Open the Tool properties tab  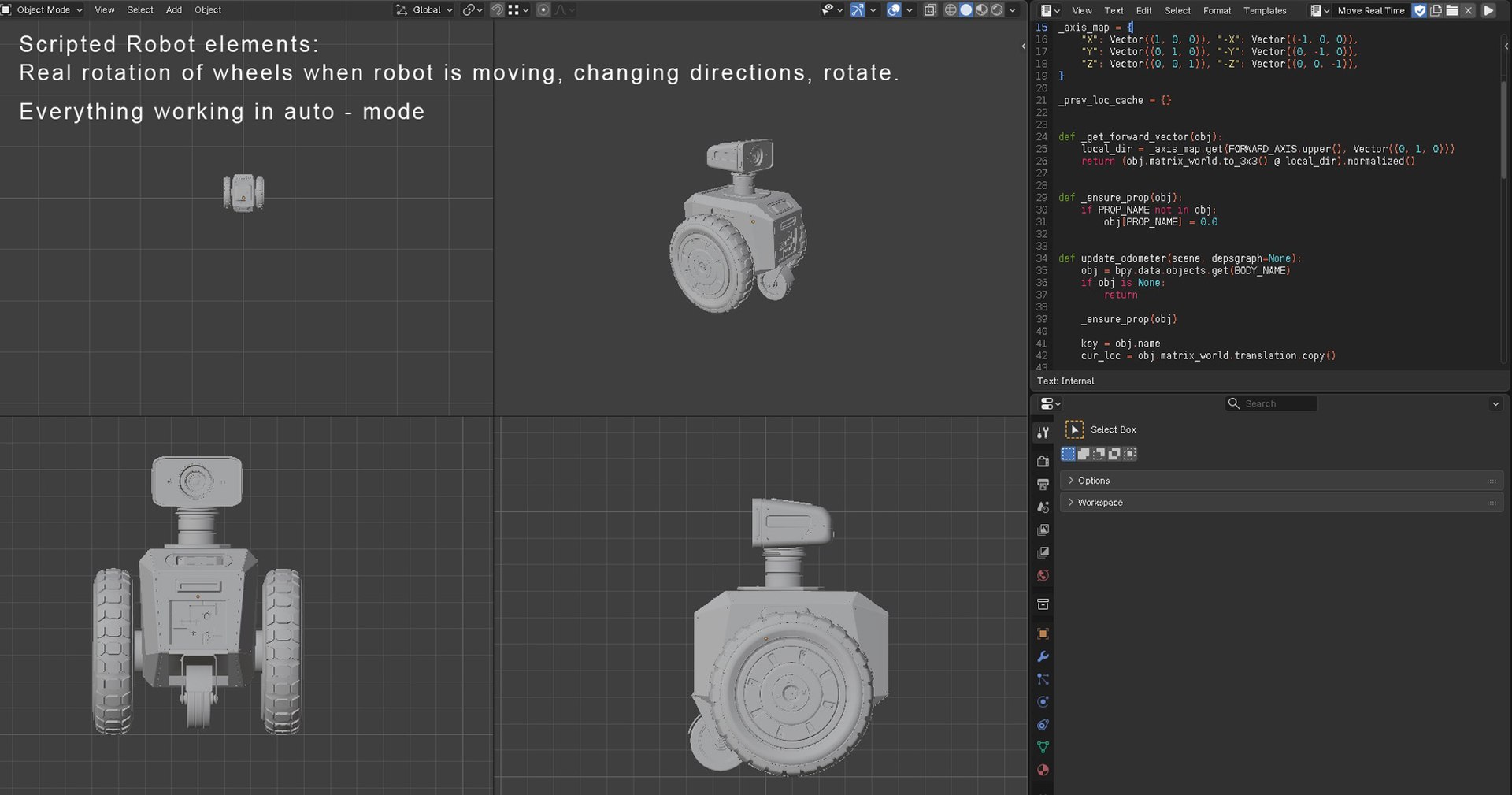pyautogui.click(x=1043, y=432)
